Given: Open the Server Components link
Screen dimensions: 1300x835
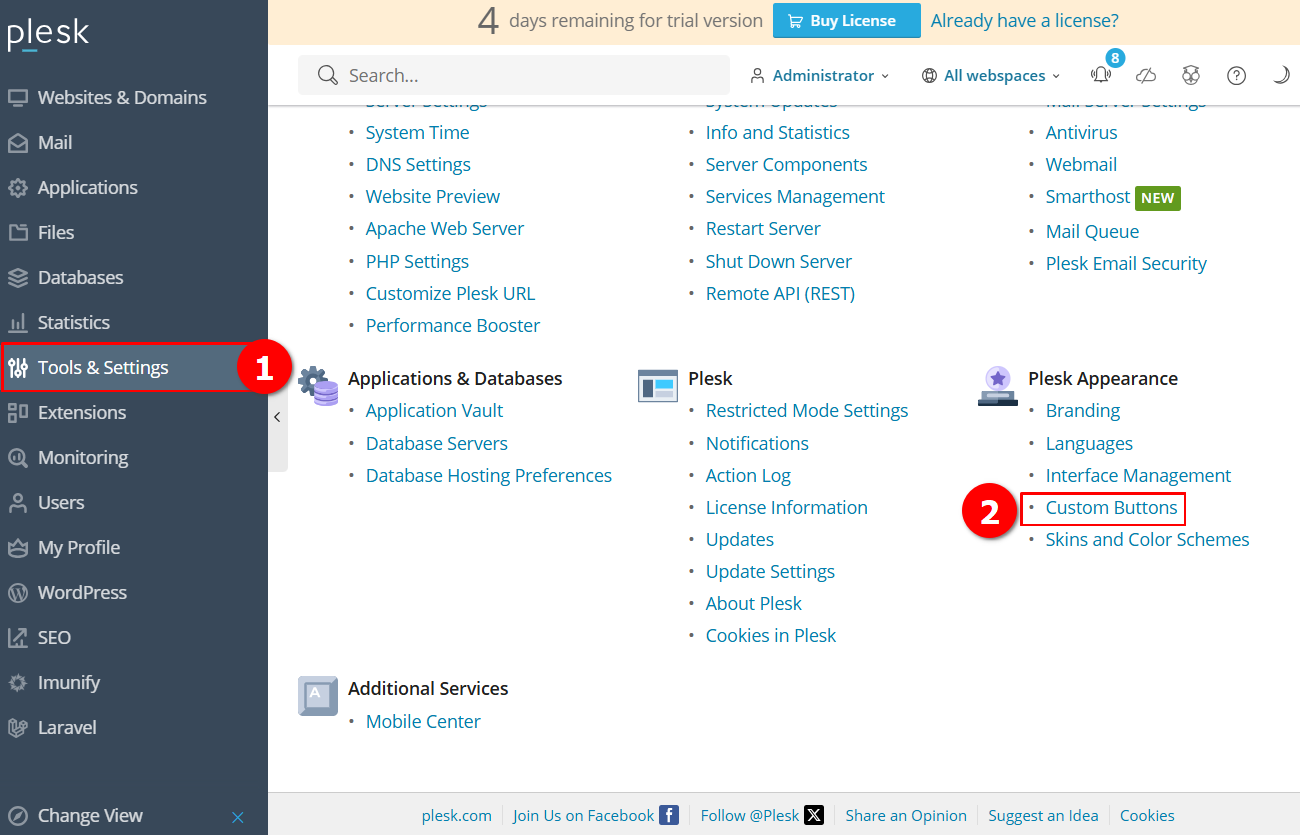Looking at the screenshot, I should (787, 164).
